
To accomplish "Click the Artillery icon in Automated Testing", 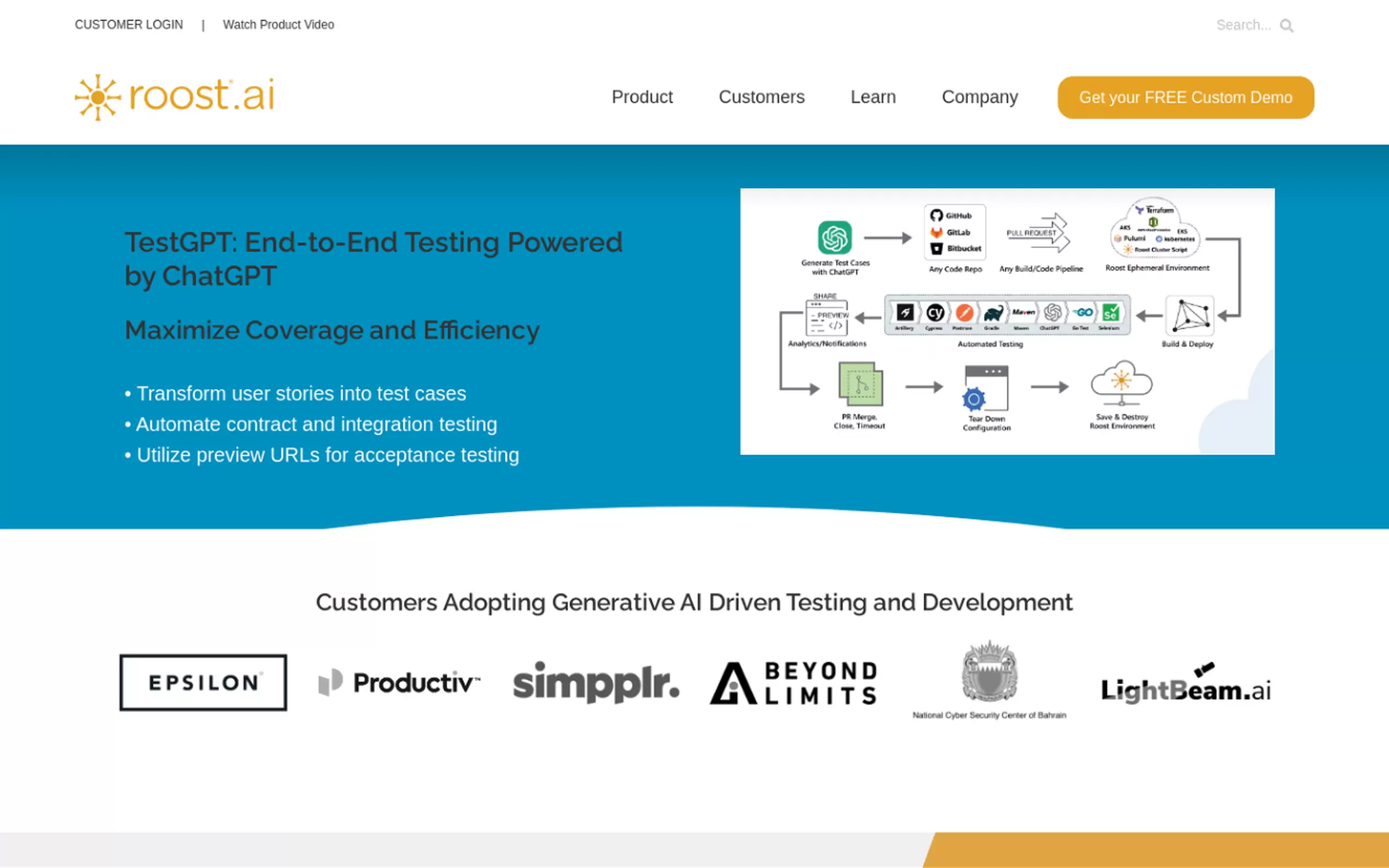I will click(x=905, y=312).
